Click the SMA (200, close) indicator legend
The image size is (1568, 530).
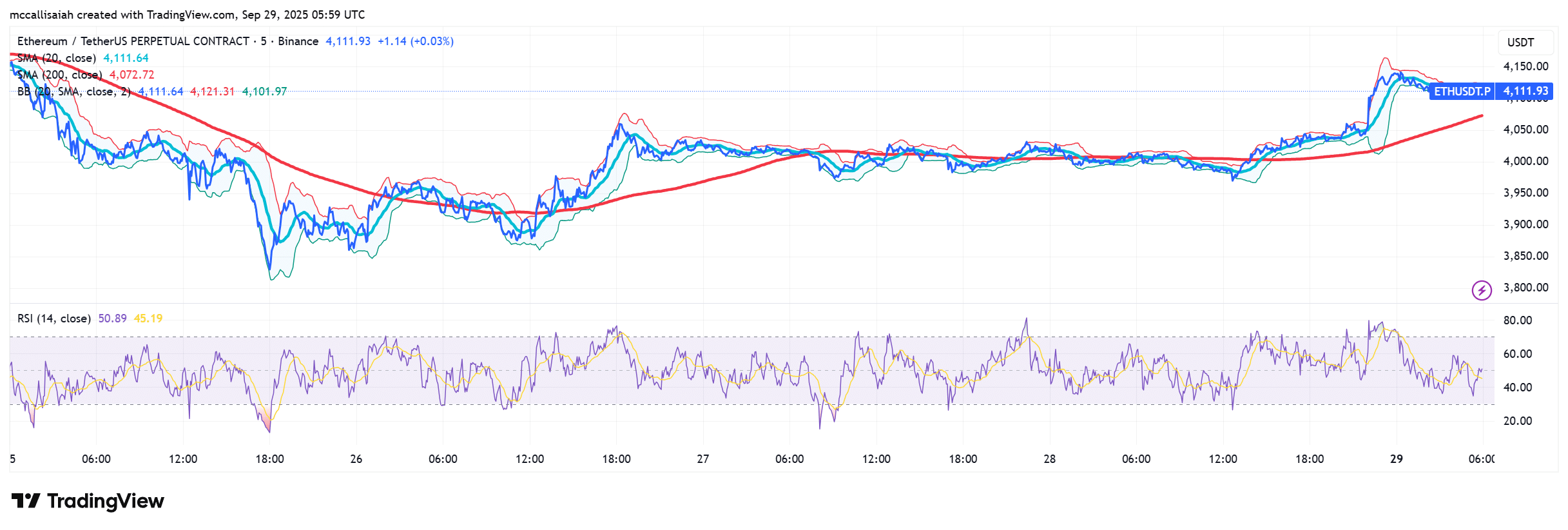[60, 75]
